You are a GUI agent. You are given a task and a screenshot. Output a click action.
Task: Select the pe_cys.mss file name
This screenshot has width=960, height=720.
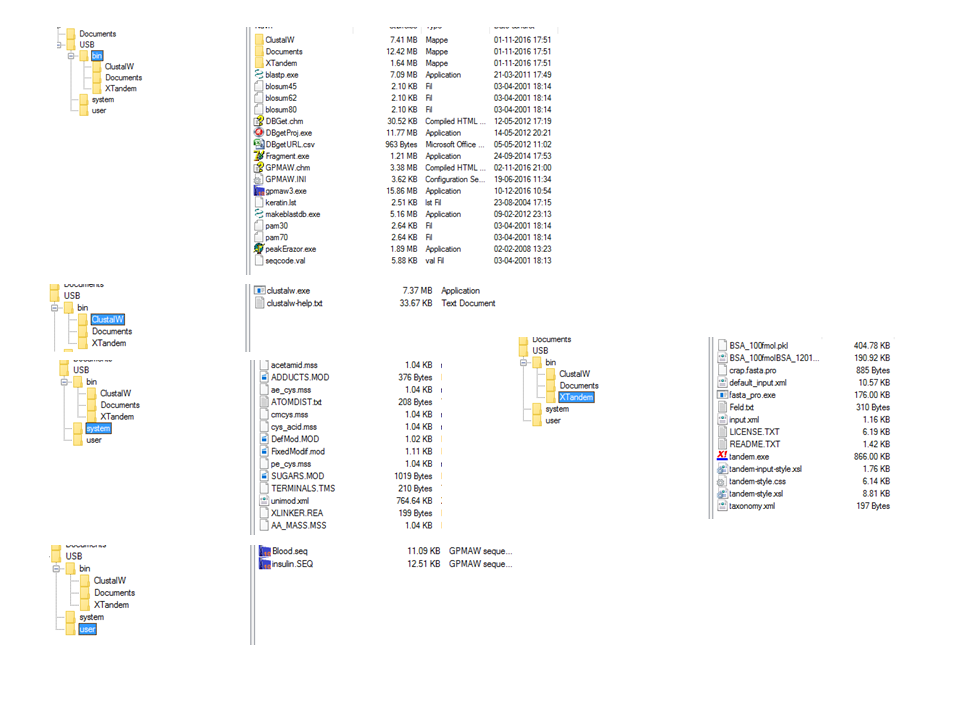pyautogui.click(x=291, y=463)
